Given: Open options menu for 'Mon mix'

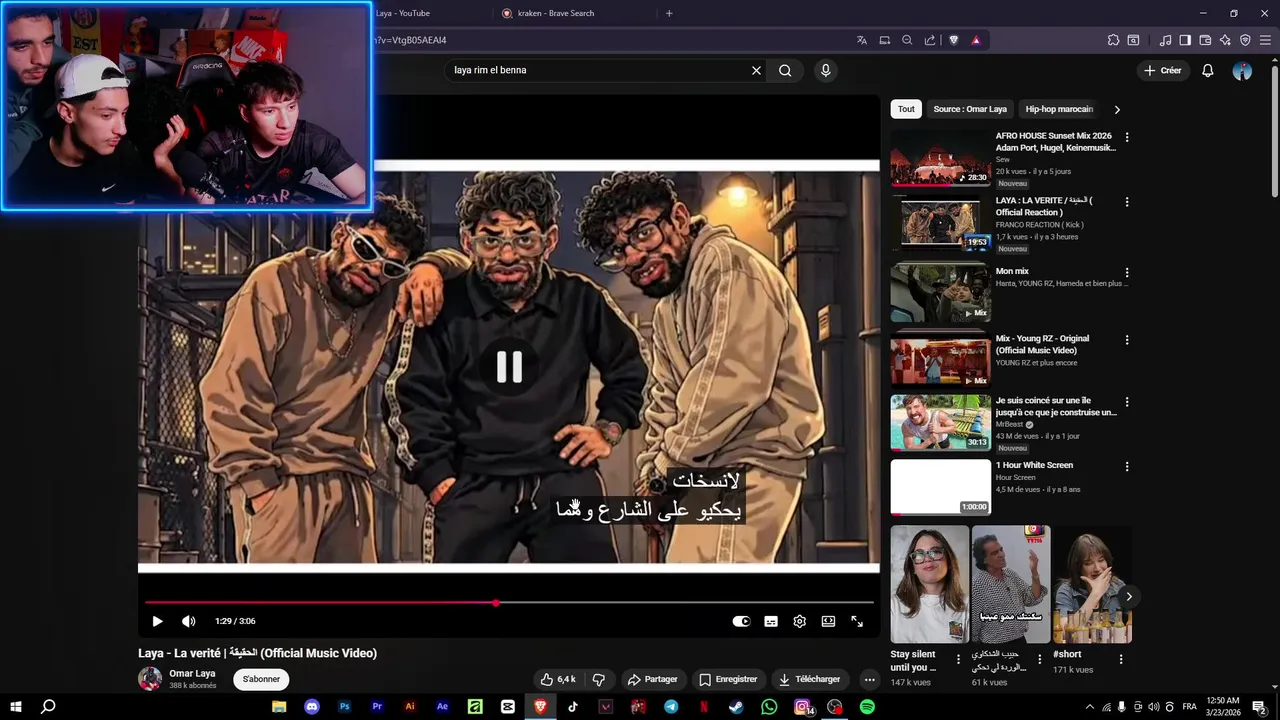Looking at the screenshot, I should tap(1127, 272).
